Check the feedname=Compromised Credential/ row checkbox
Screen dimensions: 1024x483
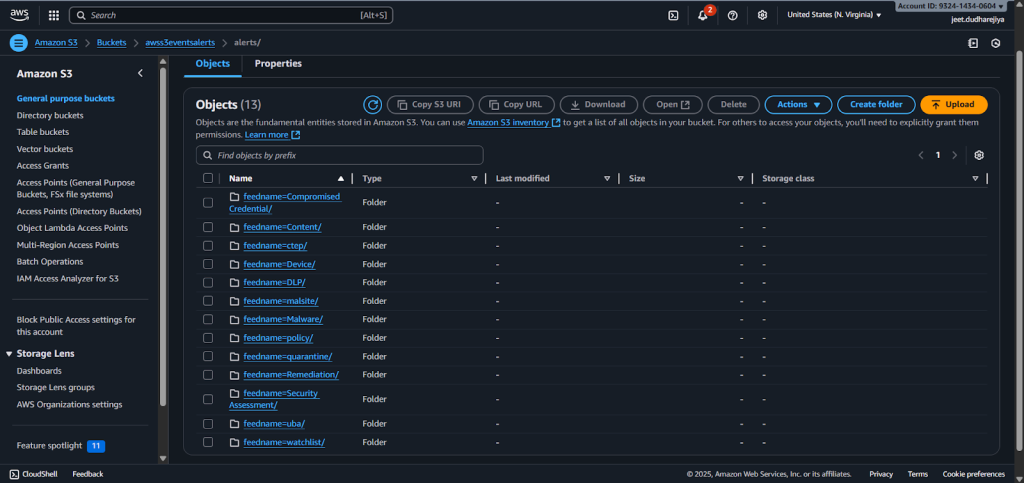click(208, 203)
